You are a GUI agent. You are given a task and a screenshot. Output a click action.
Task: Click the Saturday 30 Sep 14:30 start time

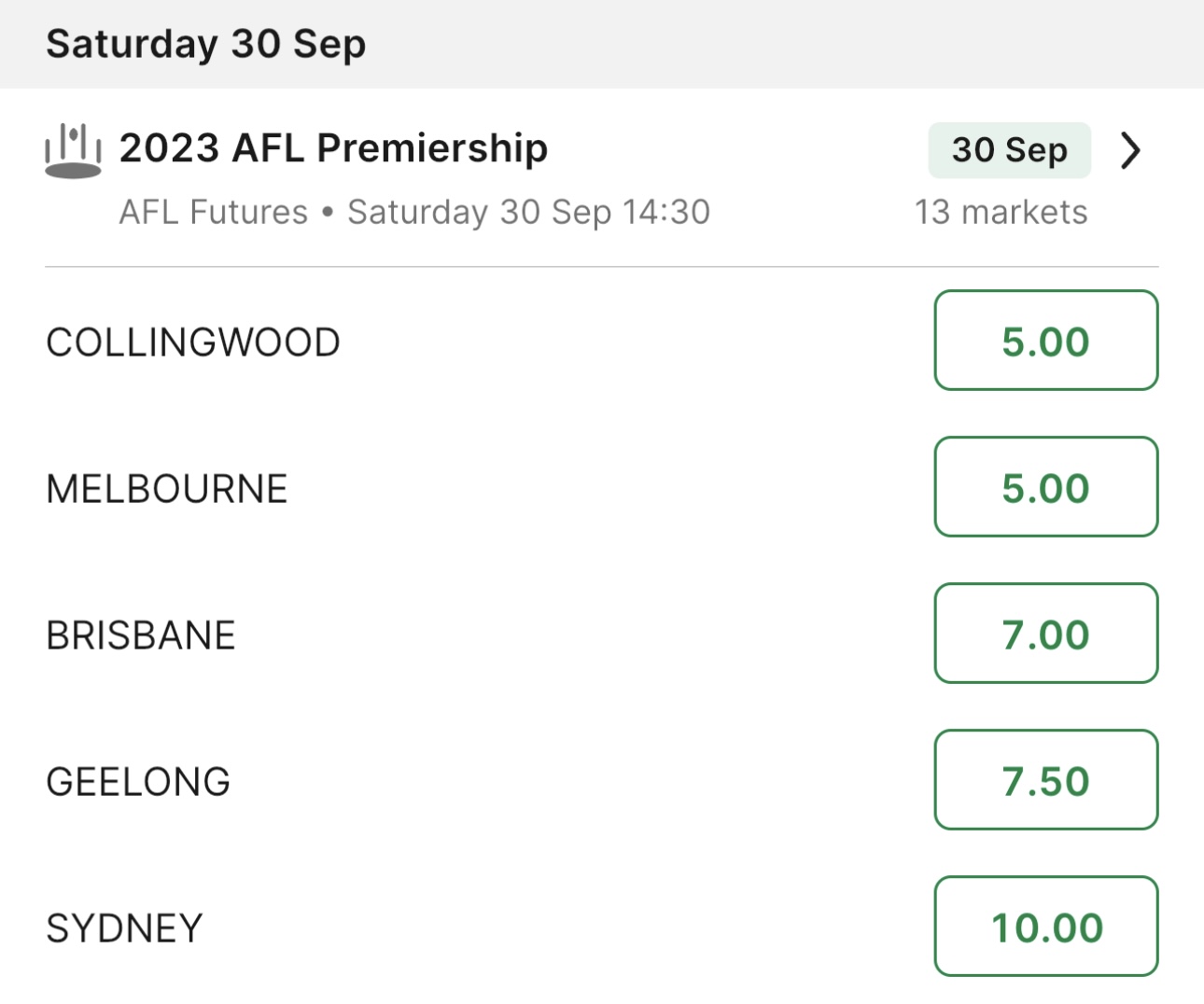528,213
